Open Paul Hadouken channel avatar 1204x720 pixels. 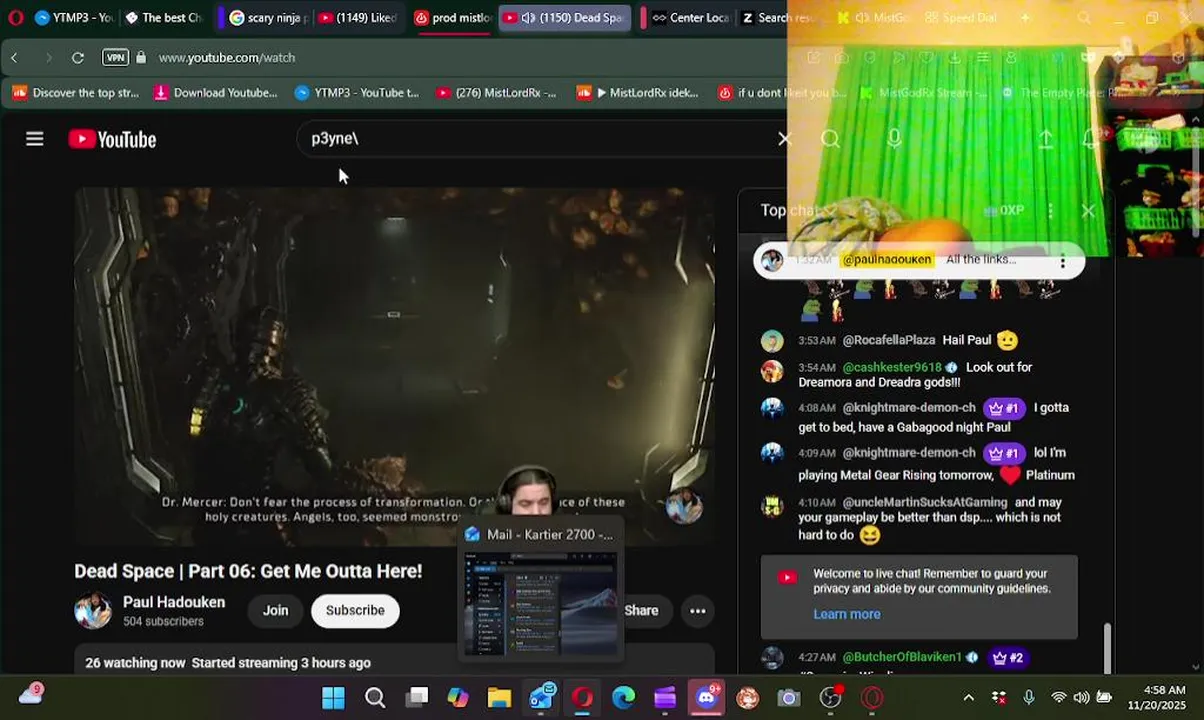93,610
